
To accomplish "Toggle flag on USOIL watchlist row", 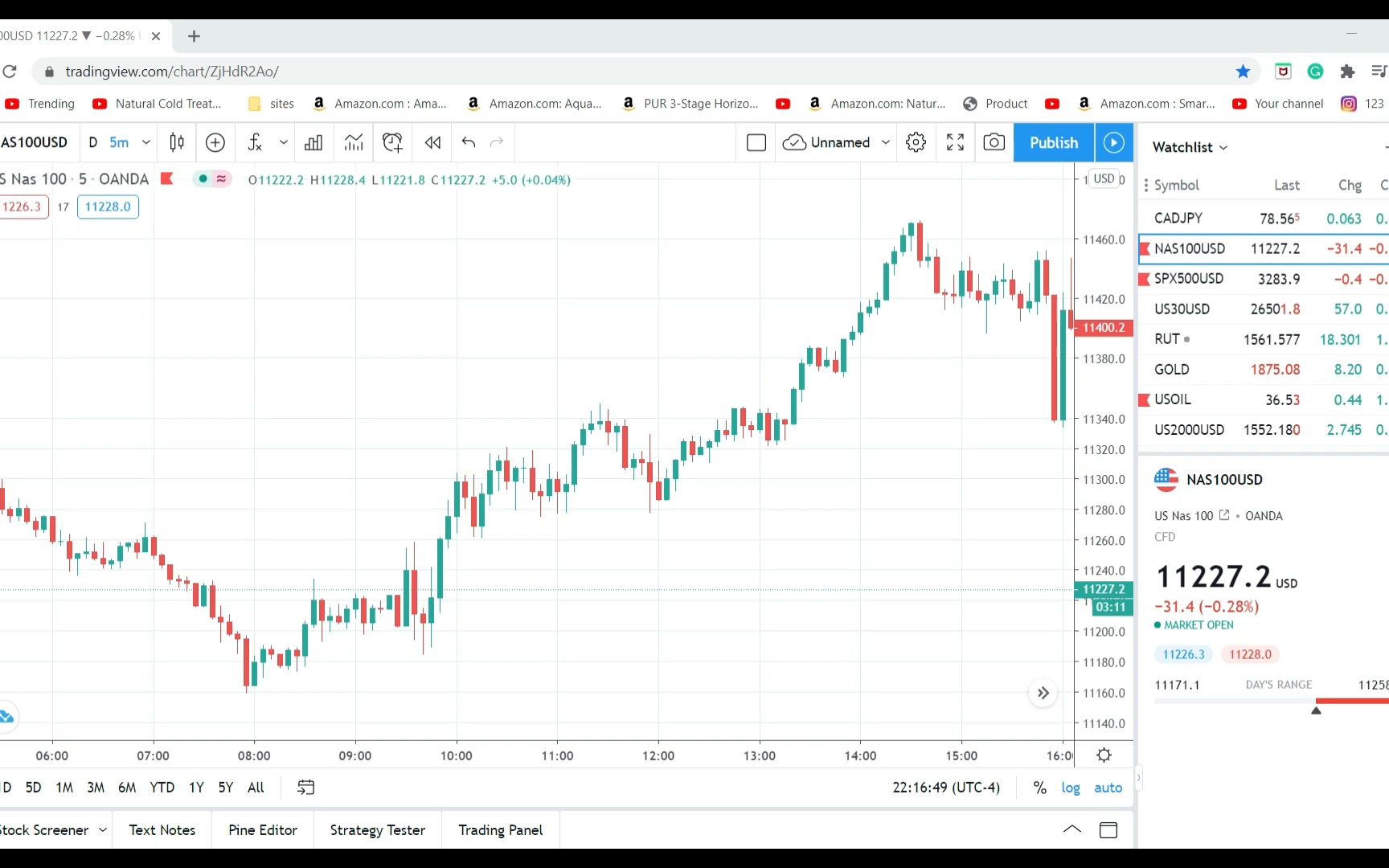I will click(1145, 399).
